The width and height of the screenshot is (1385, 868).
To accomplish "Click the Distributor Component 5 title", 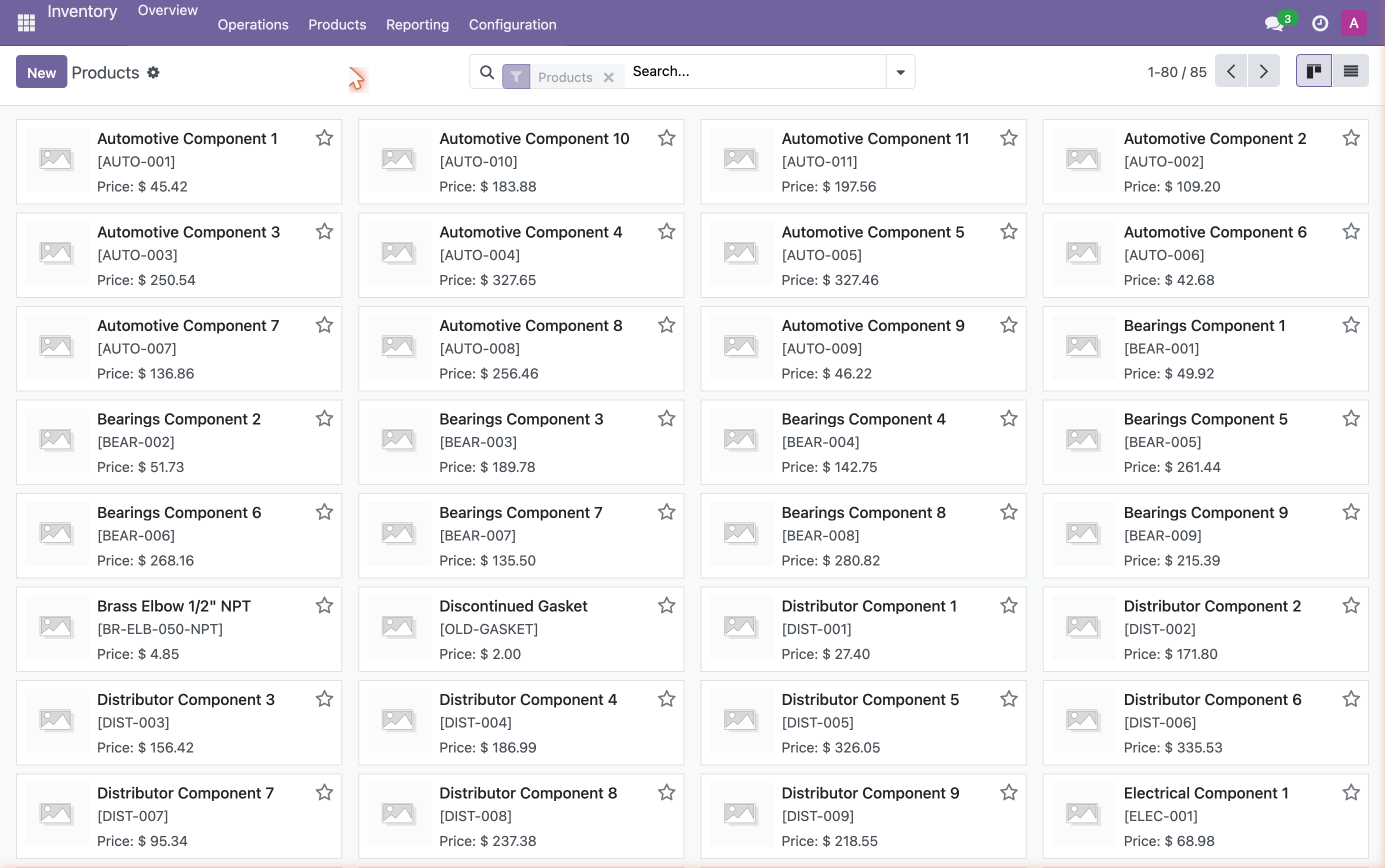I will (870, 699).
